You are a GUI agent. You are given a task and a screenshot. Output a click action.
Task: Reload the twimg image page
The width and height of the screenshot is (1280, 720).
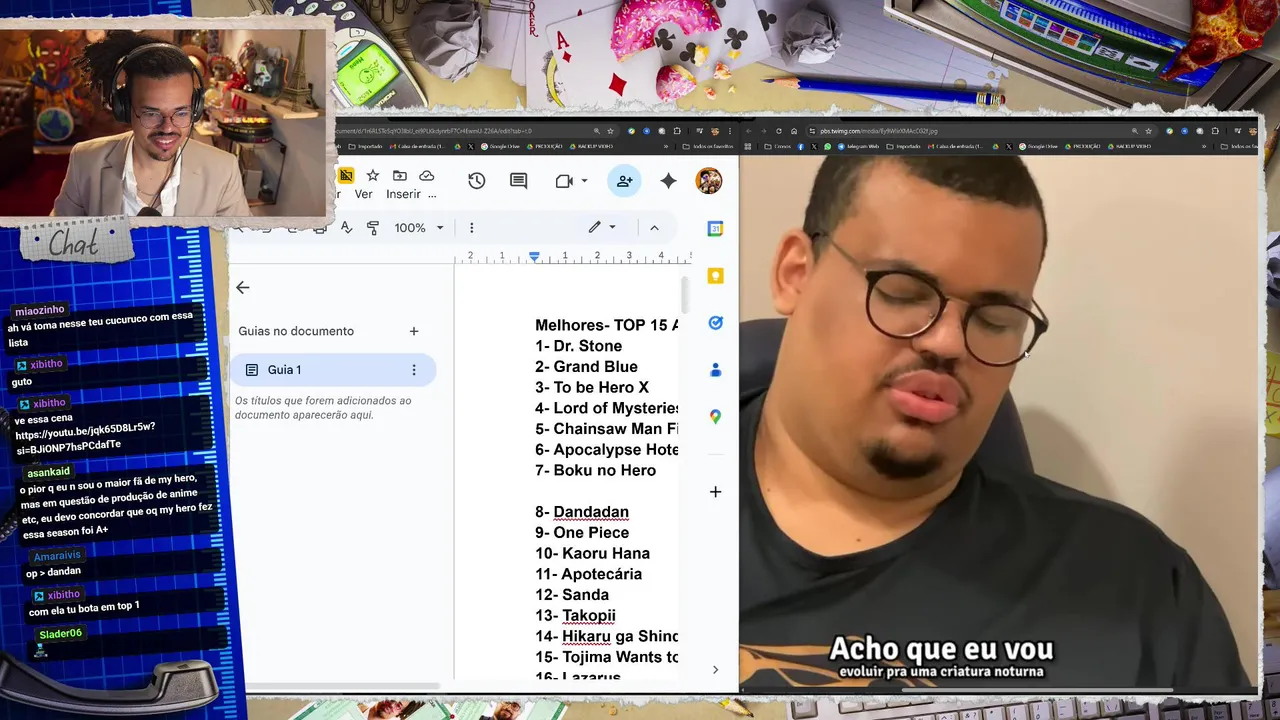pyautogui.click(x=779, y=131)
